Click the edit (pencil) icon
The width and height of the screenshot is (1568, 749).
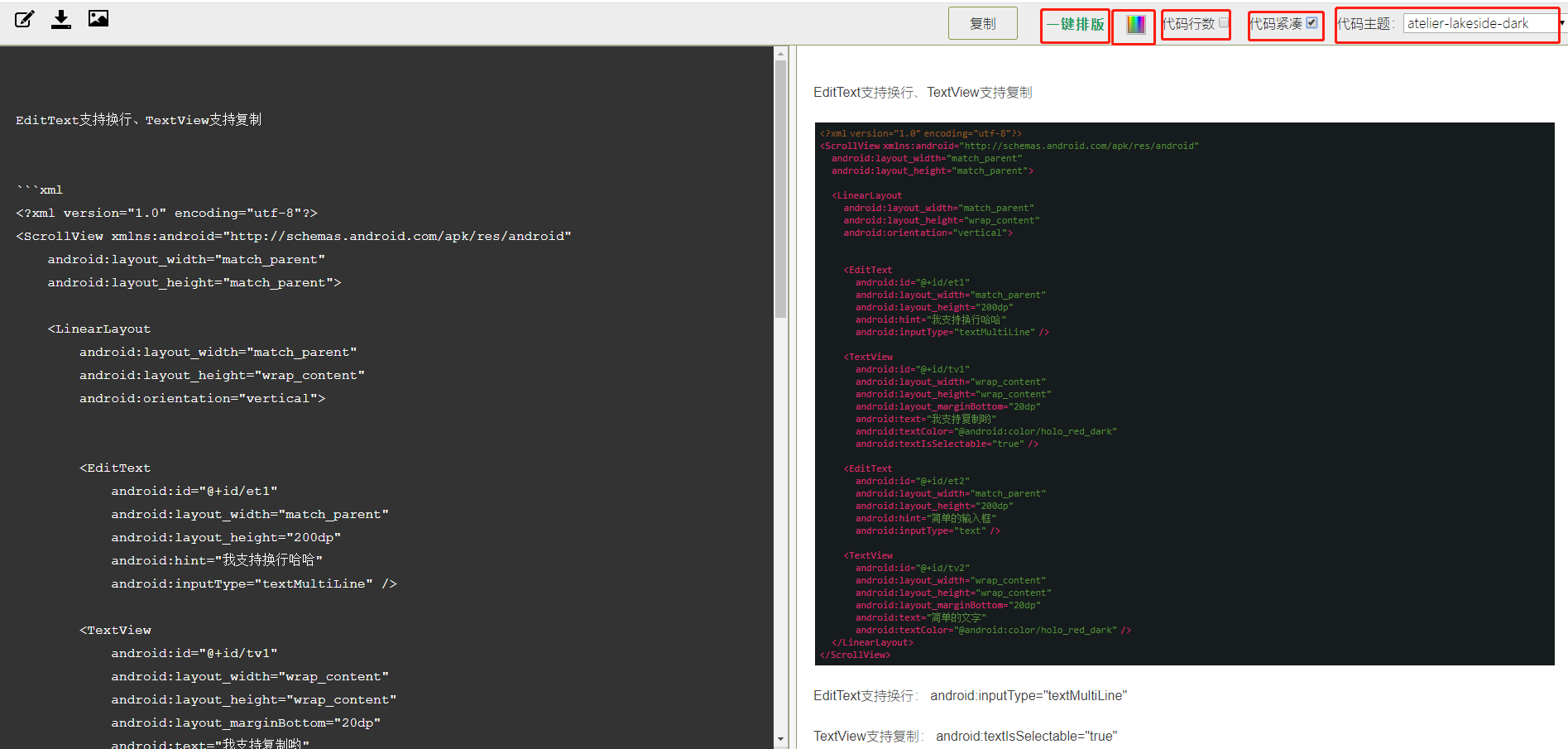(x=25, y=19)
